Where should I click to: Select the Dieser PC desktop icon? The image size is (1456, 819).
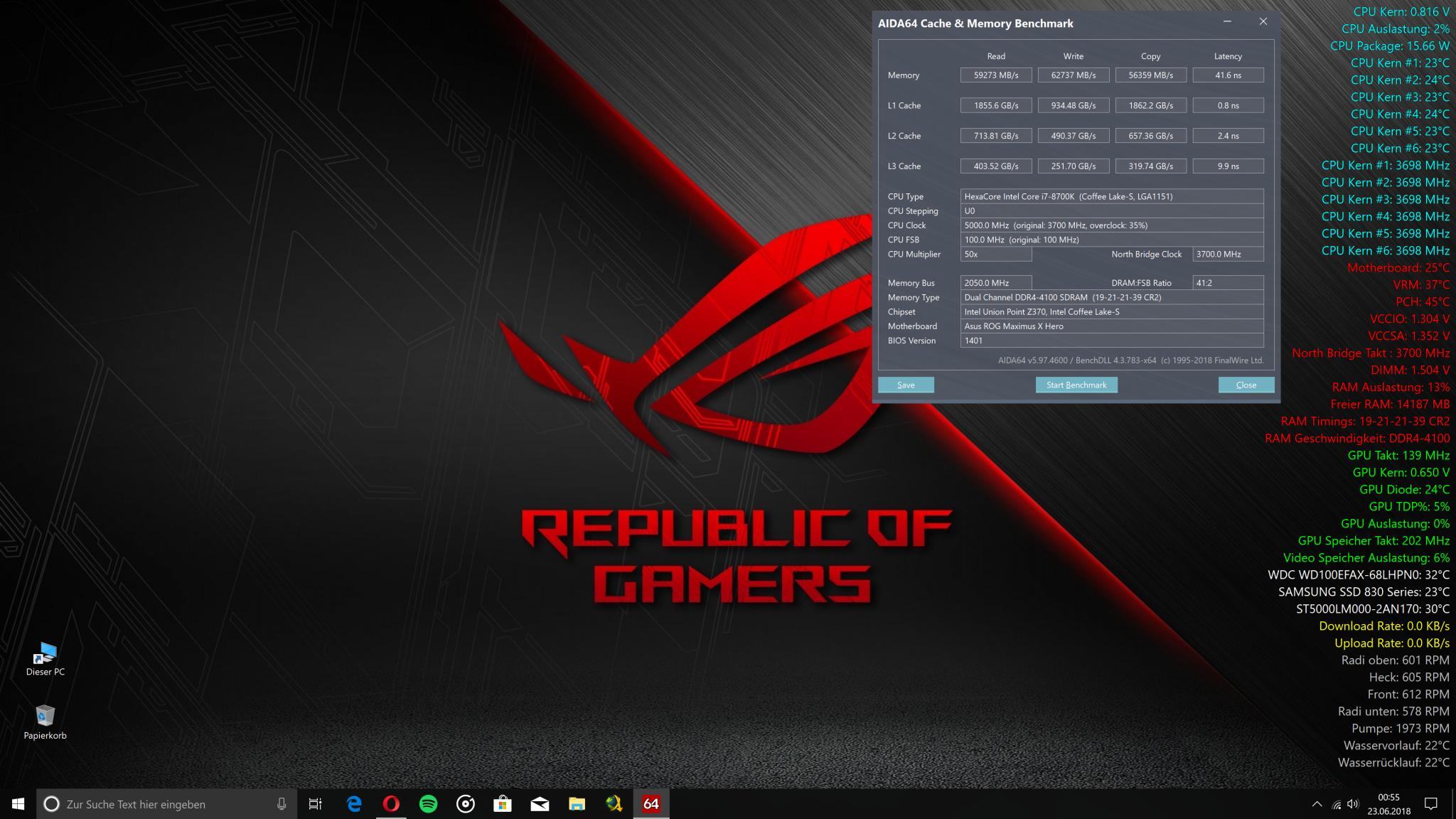click(45, 659)
